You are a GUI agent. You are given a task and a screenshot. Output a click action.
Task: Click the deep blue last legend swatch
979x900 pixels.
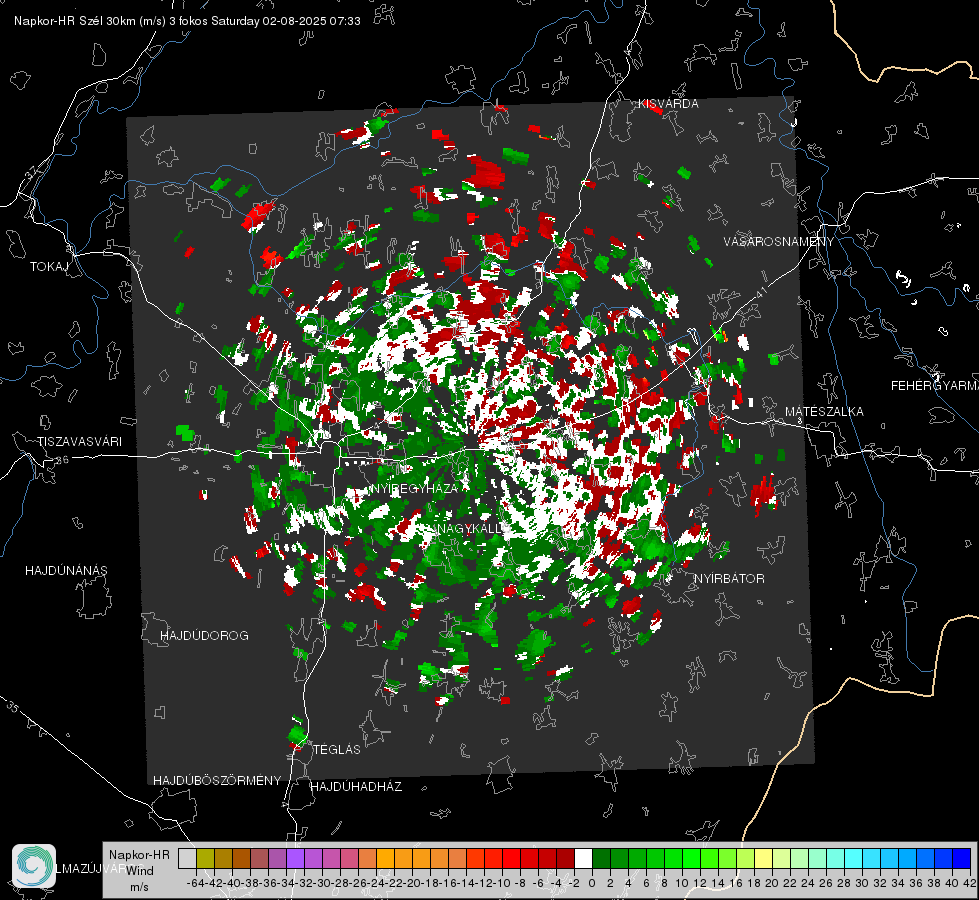[962, 858]
